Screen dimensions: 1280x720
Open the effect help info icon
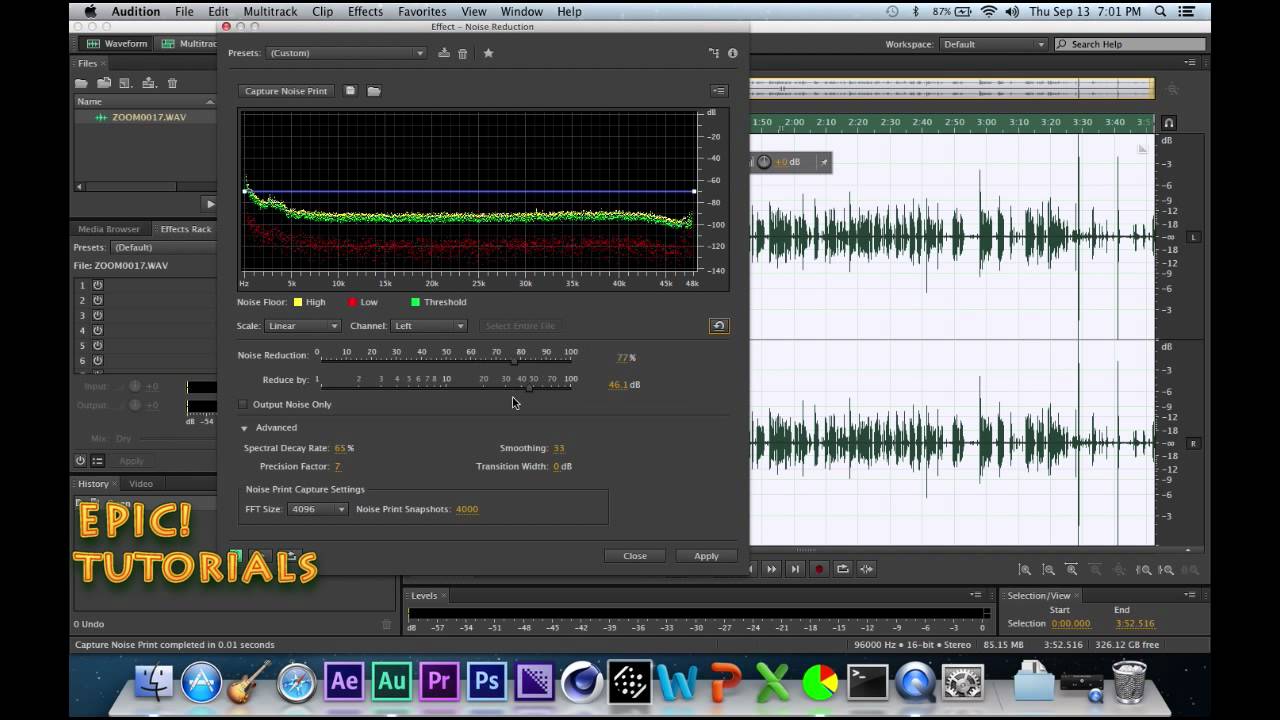(732, 53)
